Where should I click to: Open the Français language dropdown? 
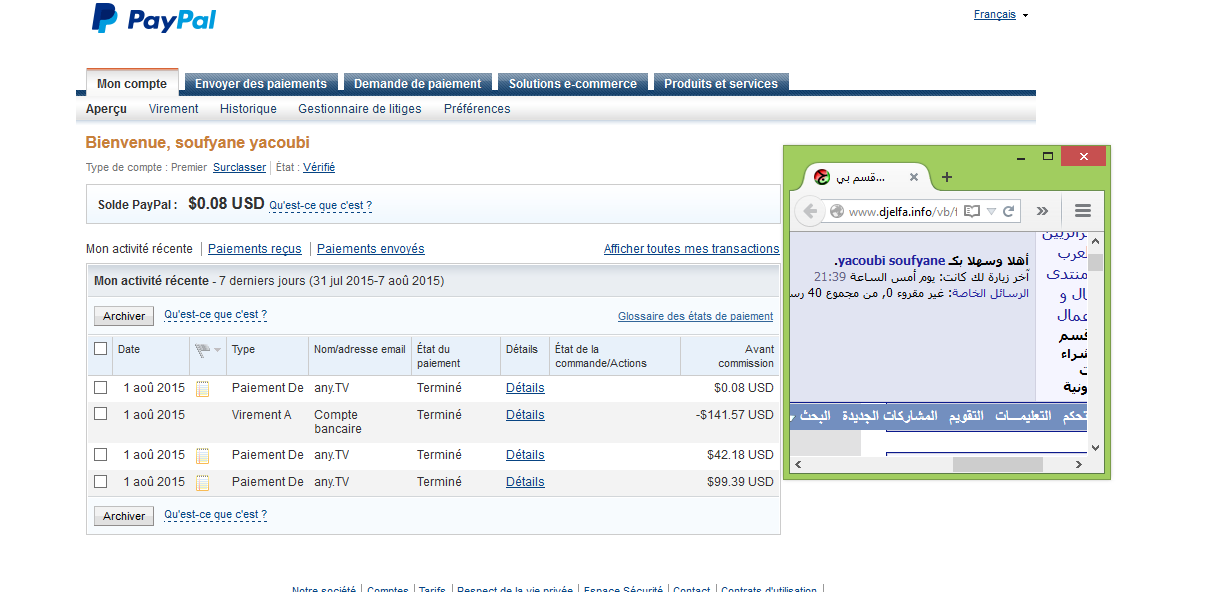click(x=1001, y=15)
